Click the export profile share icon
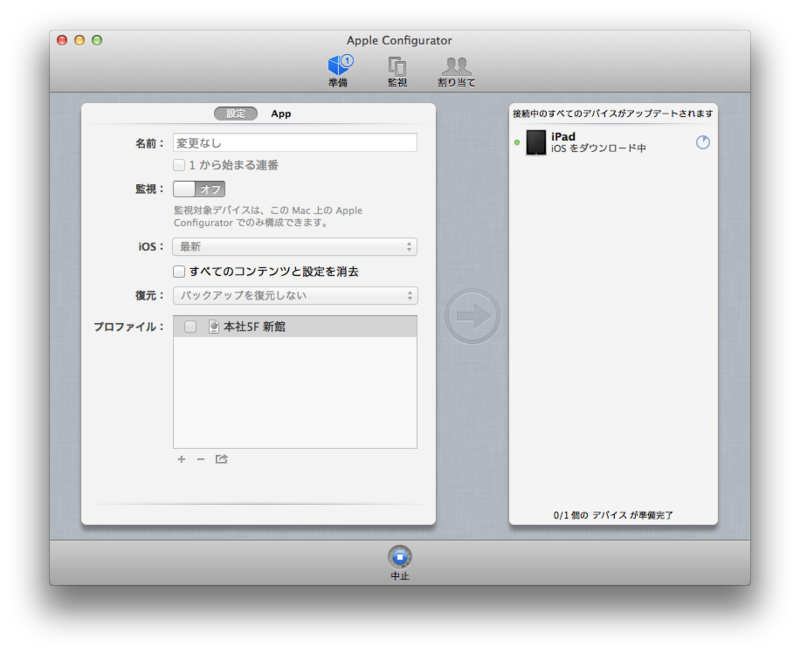 click(221, 460)
